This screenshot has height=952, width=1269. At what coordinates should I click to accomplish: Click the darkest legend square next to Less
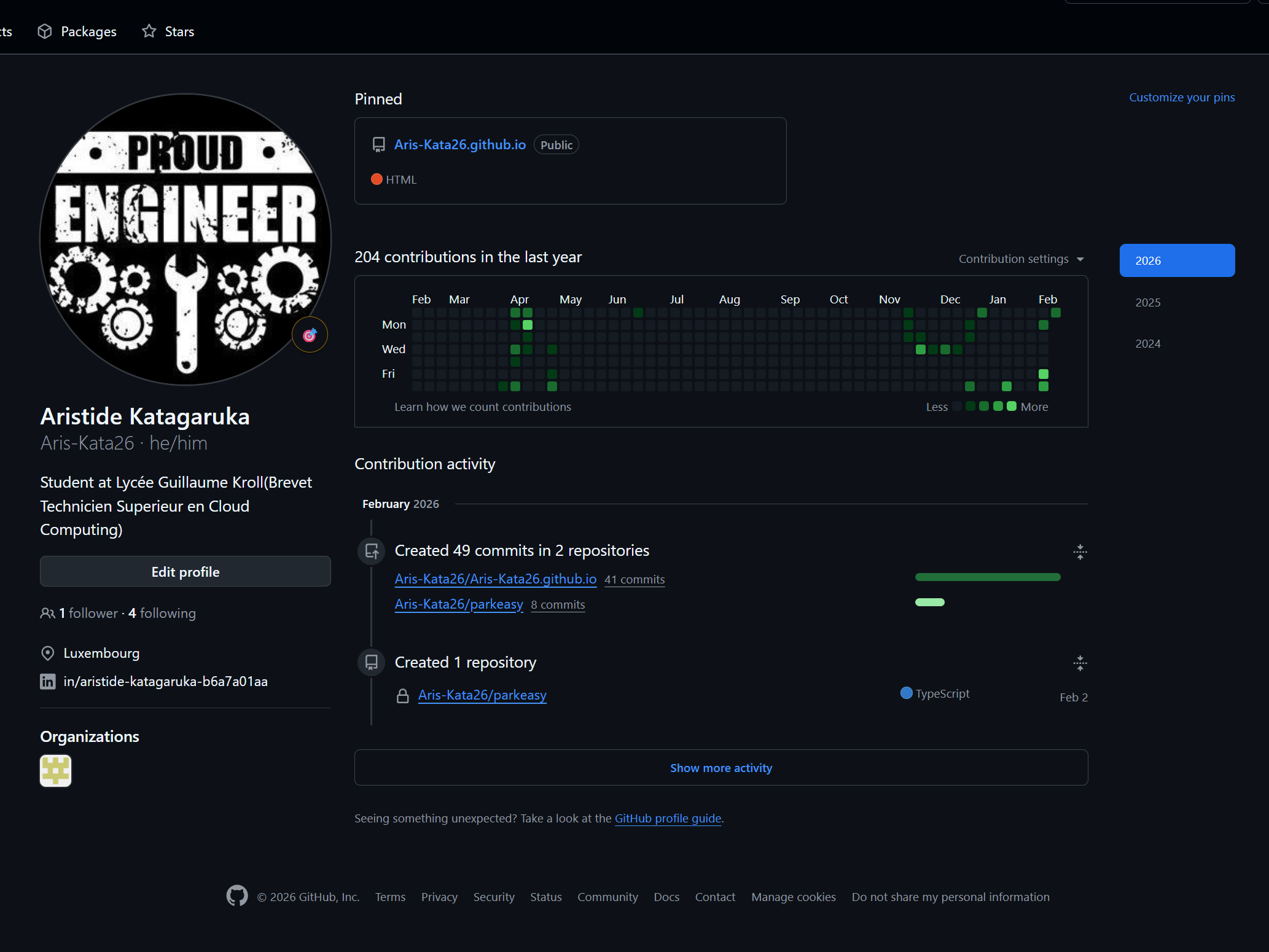pos(957,406)
